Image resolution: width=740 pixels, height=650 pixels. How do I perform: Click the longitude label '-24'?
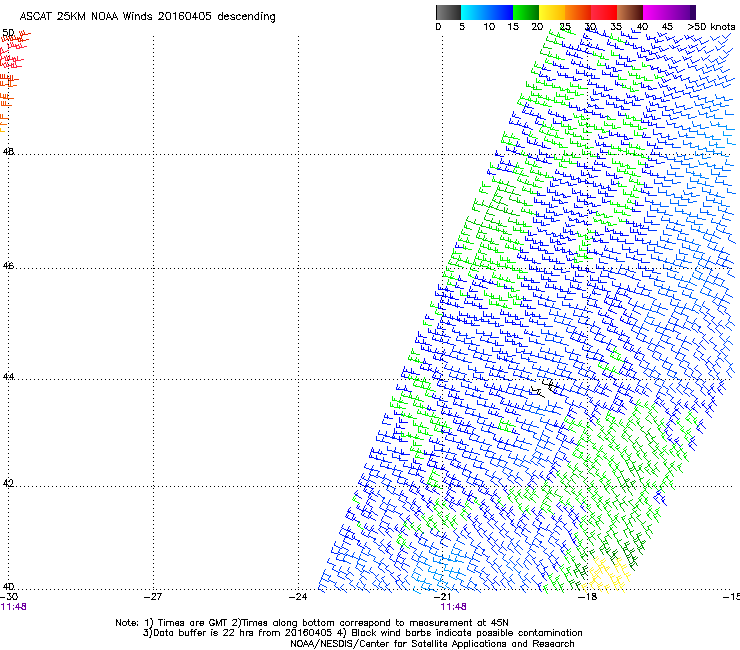click(x=298, y=597)
